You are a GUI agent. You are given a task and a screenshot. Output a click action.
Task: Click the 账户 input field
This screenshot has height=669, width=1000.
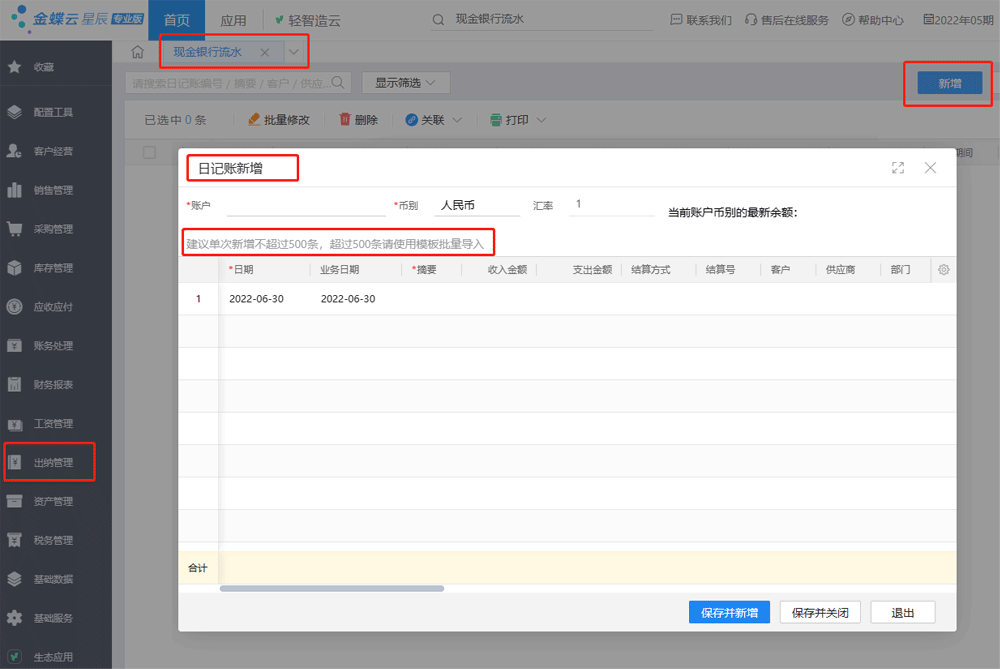[306, 205]
